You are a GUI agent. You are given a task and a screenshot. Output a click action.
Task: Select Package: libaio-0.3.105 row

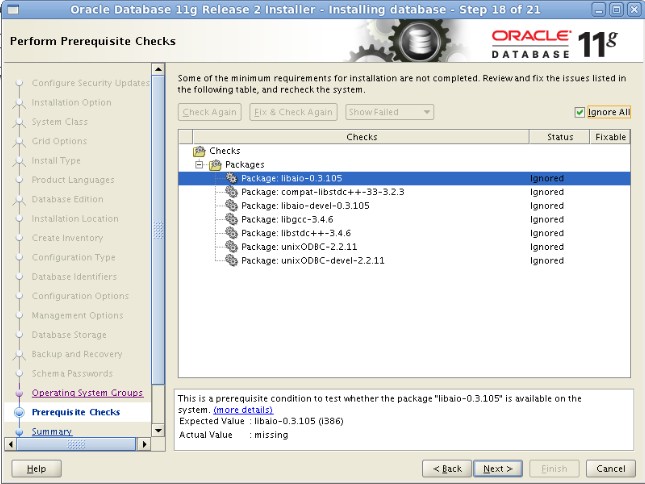tap(404, 178)
